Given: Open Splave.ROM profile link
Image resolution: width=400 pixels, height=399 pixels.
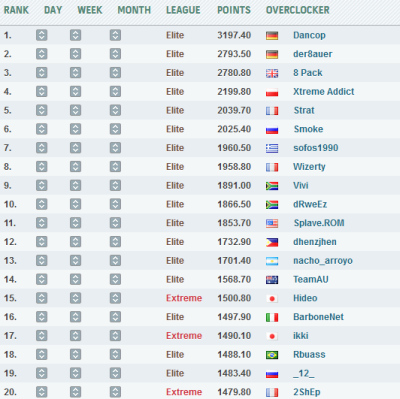Looking at the screenshot, I should tap(319, 223).
